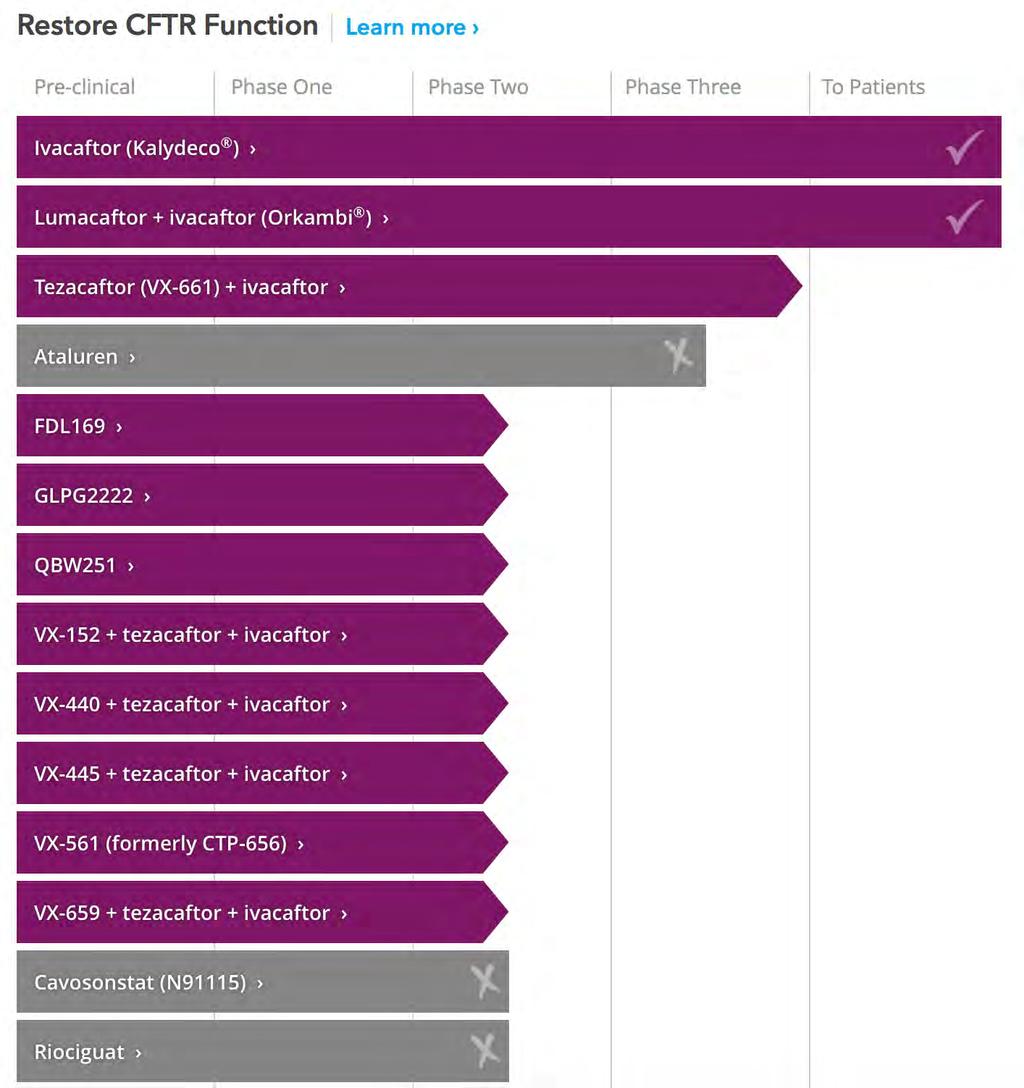Click the X mark on the Ataluren bar
This screenshot has height=1088, width=1024.
(678, 356)
